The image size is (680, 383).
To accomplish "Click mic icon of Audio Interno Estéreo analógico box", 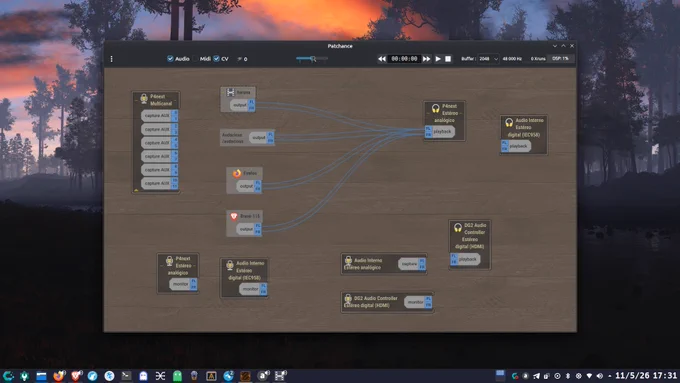I will click(348, 261).
